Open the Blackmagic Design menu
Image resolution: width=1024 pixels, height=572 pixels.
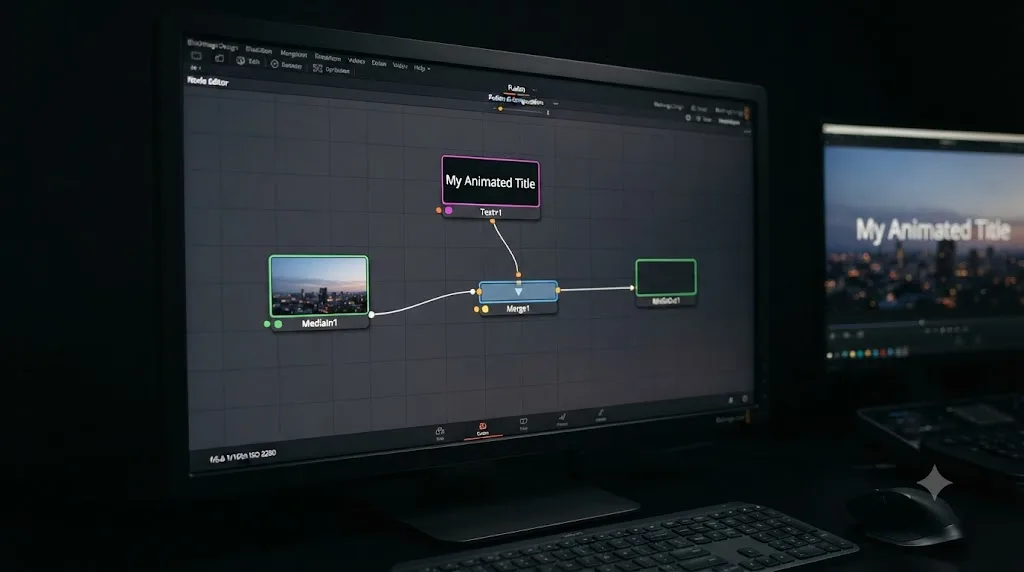pos(212,45)
